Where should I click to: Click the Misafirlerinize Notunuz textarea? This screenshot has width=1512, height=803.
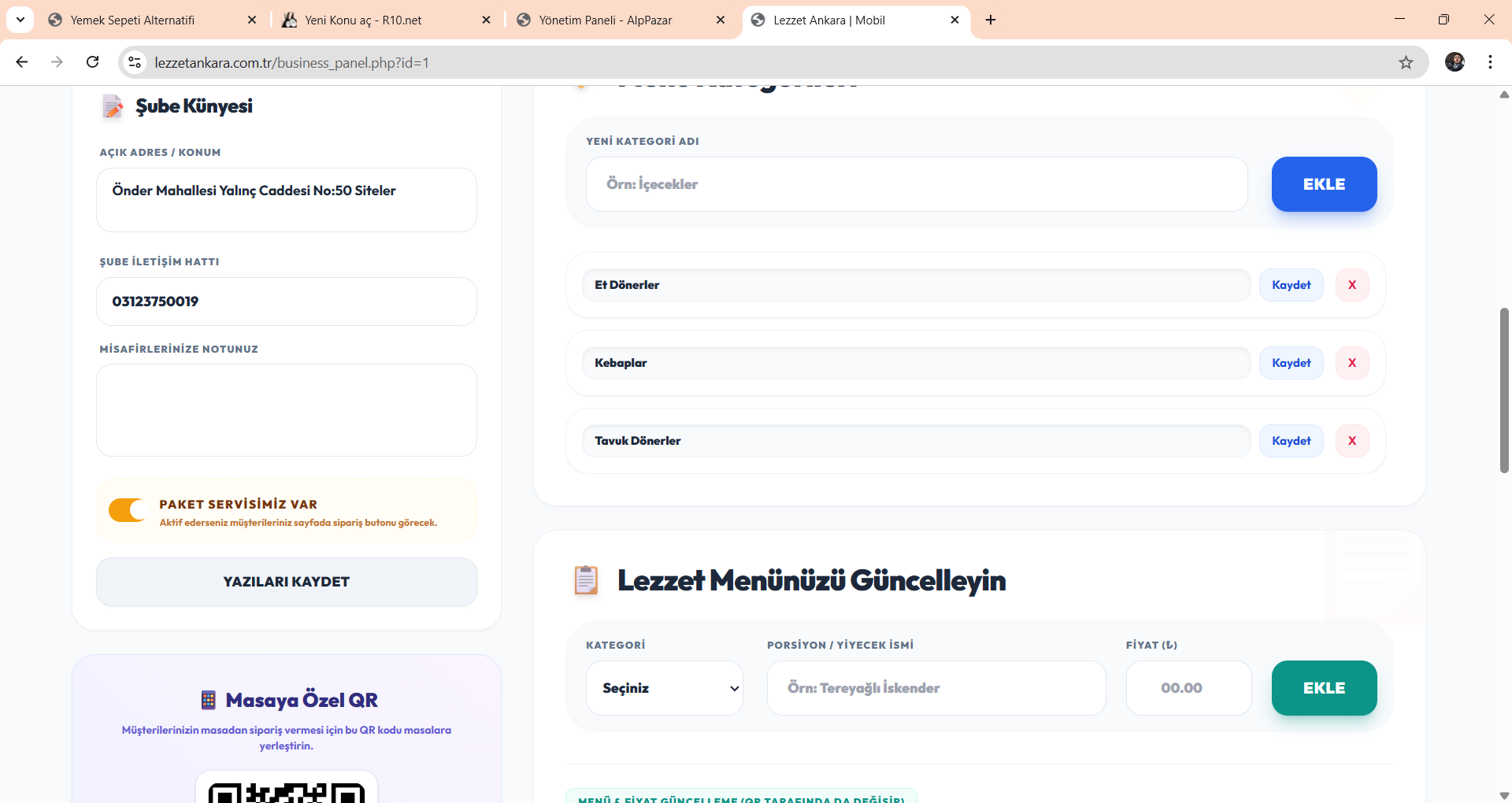tap(287, 410)
